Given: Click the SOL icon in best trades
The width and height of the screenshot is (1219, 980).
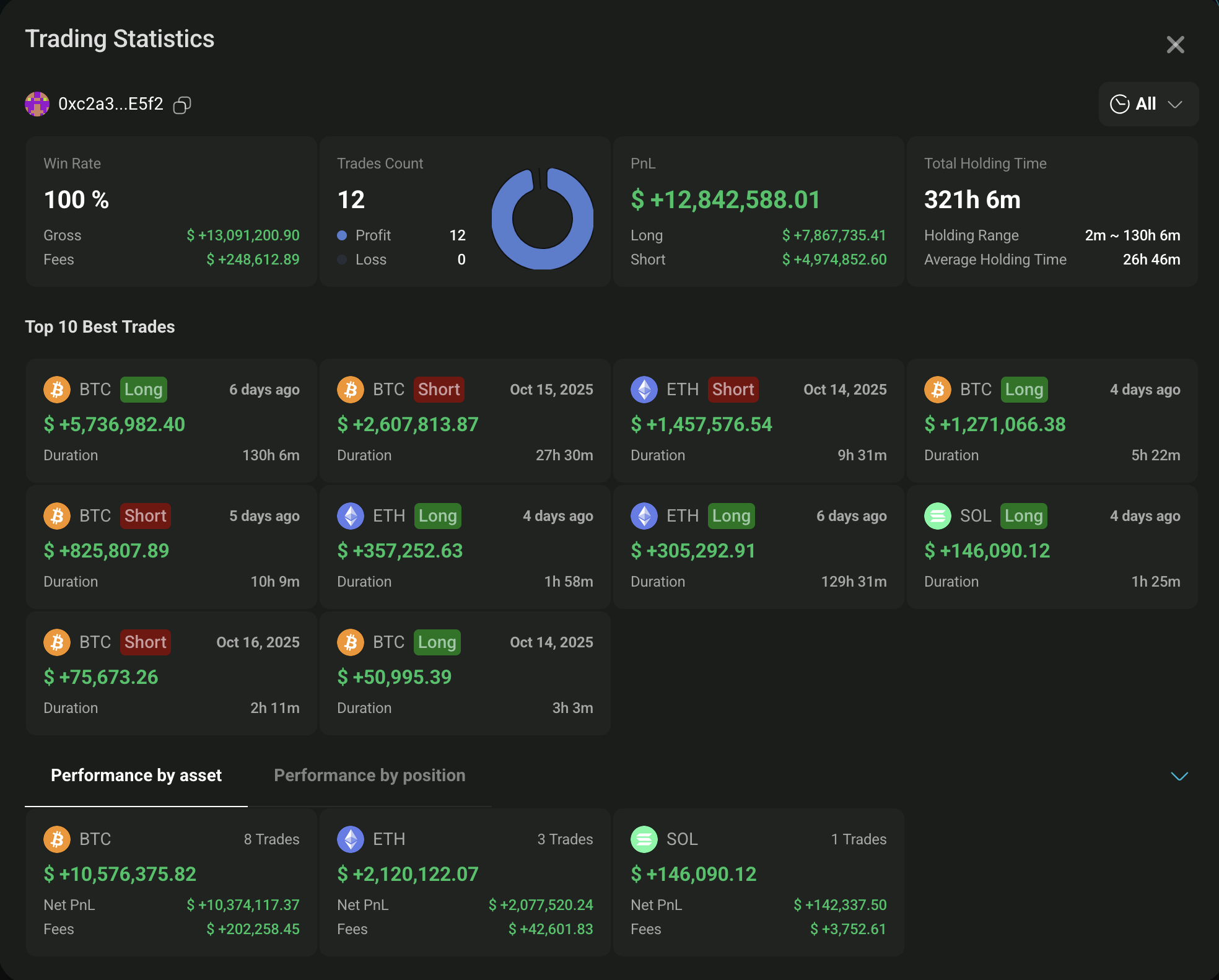Looking at the screenshot, I should pos(937,516).
